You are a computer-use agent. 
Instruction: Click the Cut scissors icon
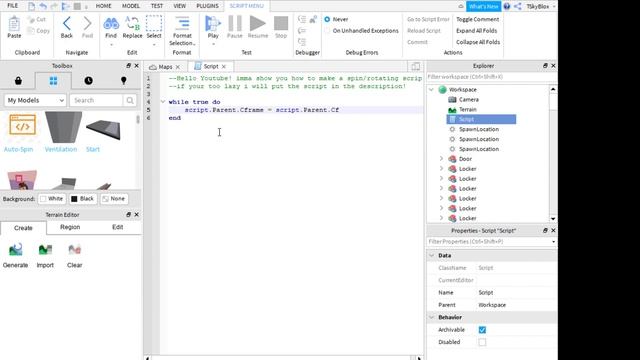[31, 19]
